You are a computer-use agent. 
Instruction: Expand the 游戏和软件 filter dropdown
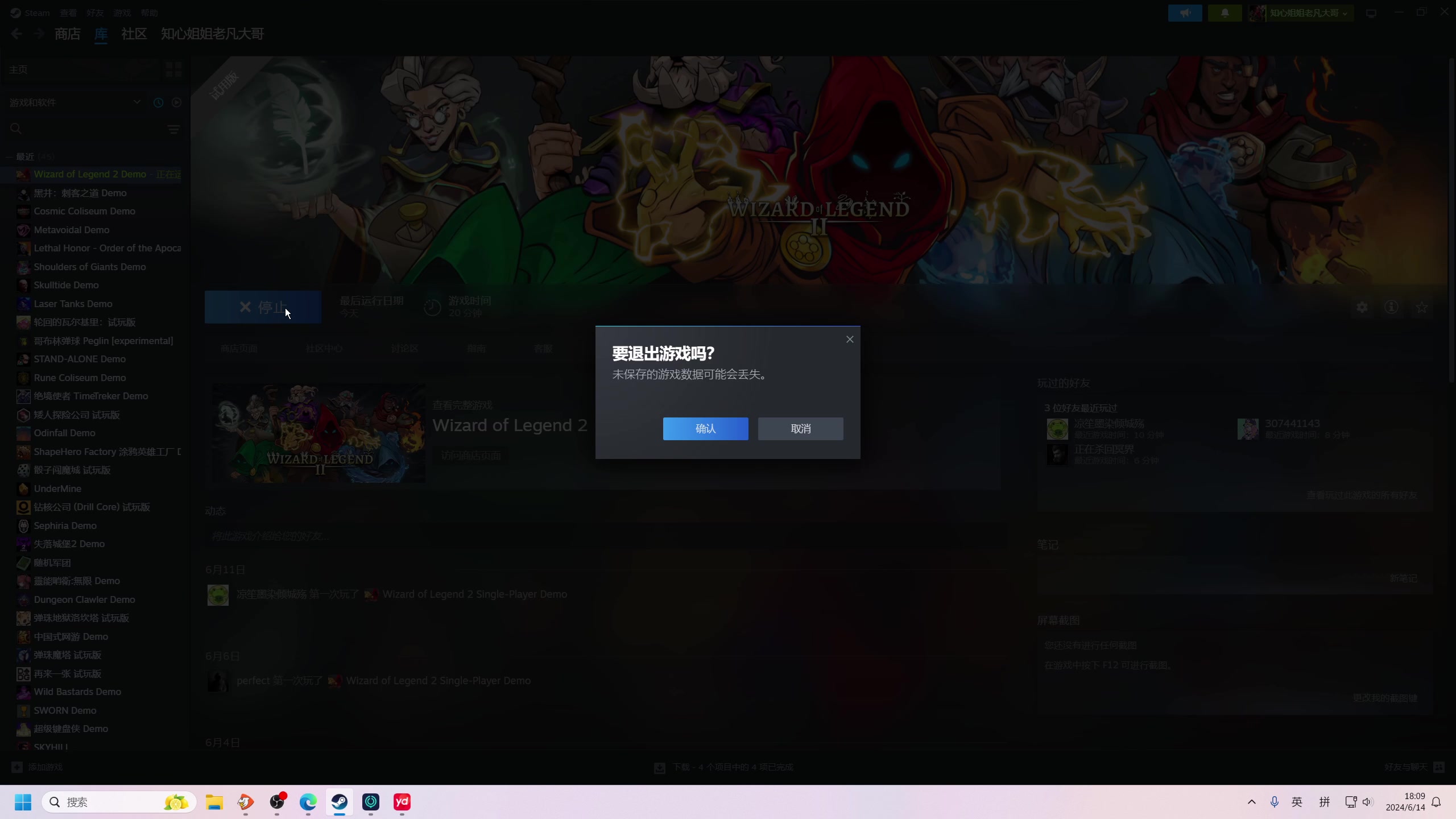click(75, 102)
